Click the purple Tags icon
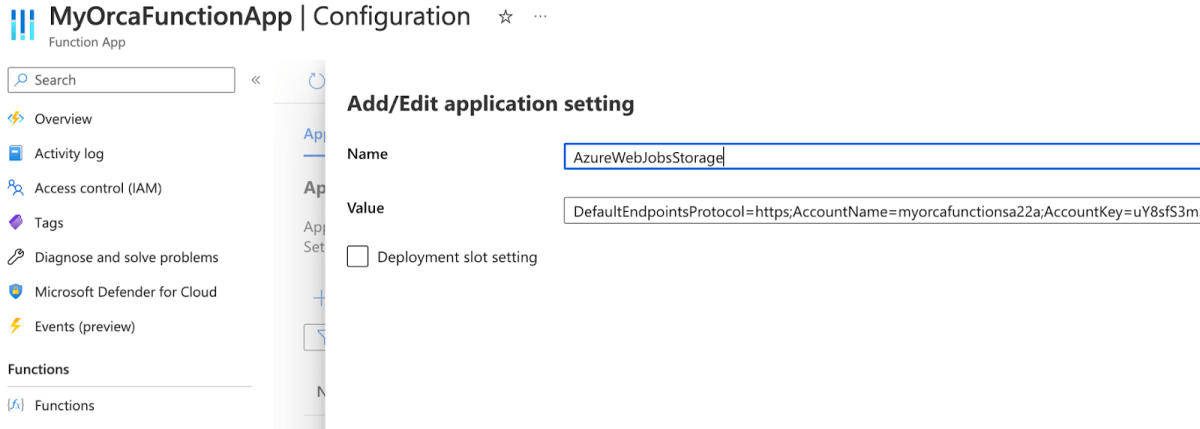1200x429 pixels. point(15,222)
